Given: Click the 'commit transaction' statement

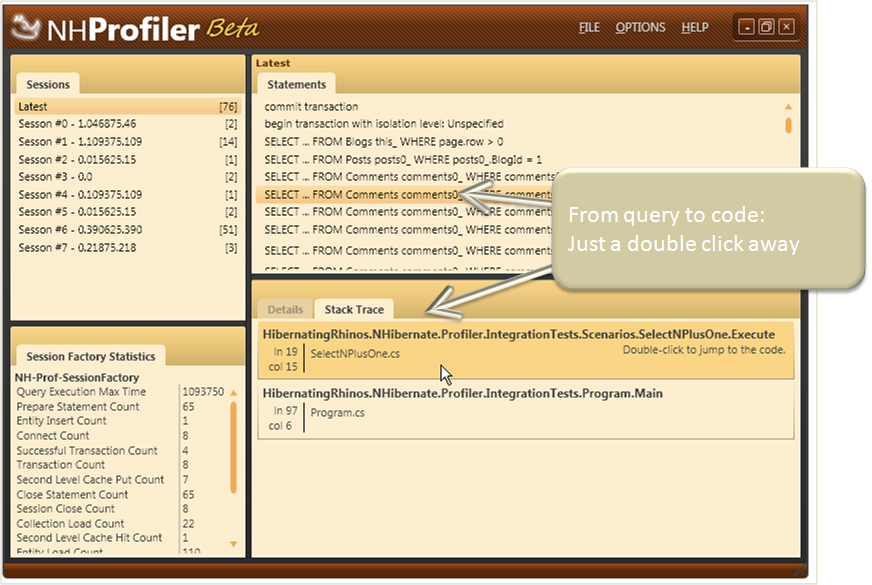Looking at the screenshot, I should coord(311,107).
